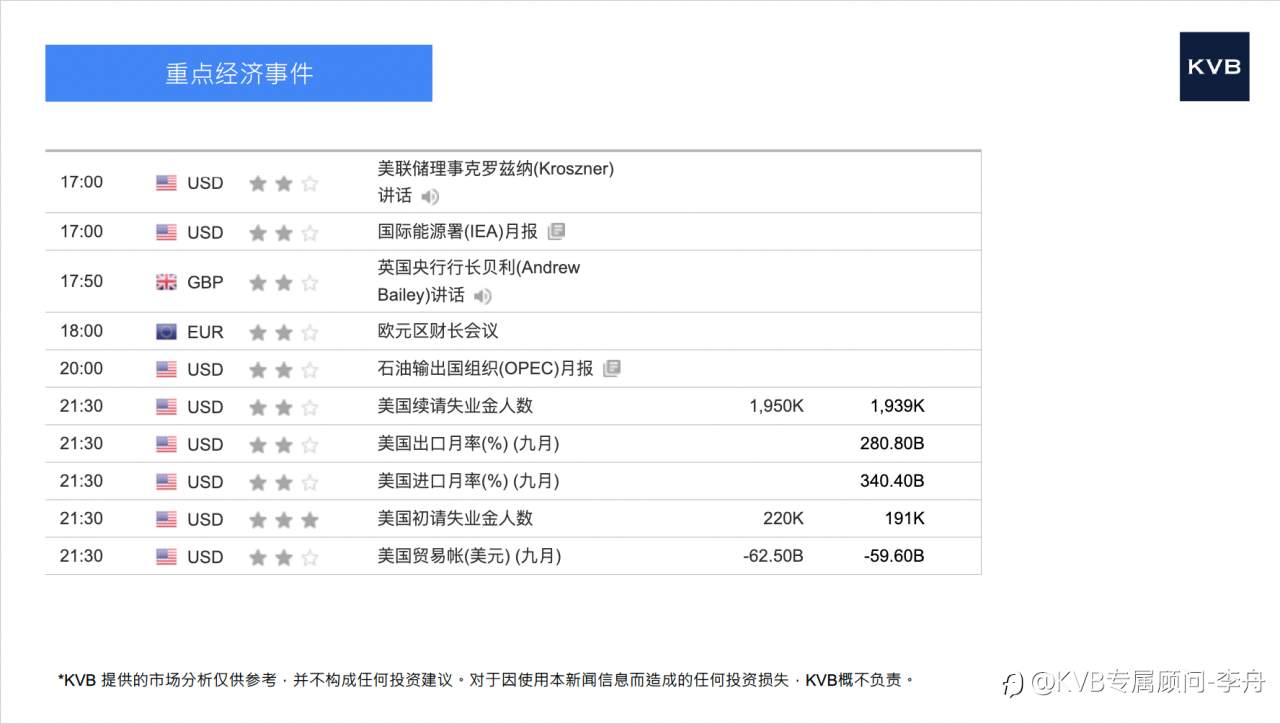Click the filled three-star rating on 美国初请失业金人数
The height and width of the screenshot is (724, 1280).
283,518
